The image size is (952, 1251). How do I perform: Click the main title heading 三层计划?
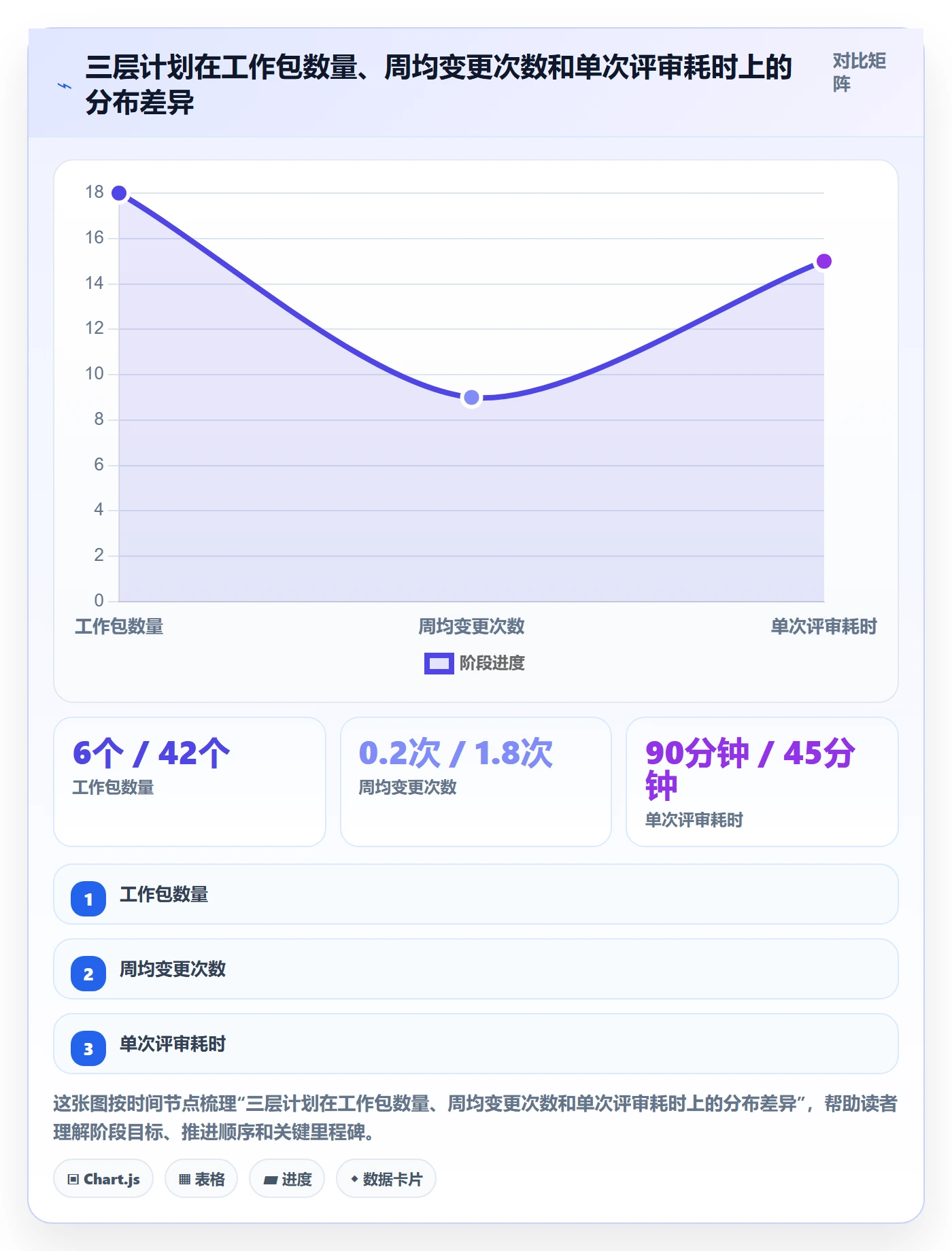click(x=439, y=84)
